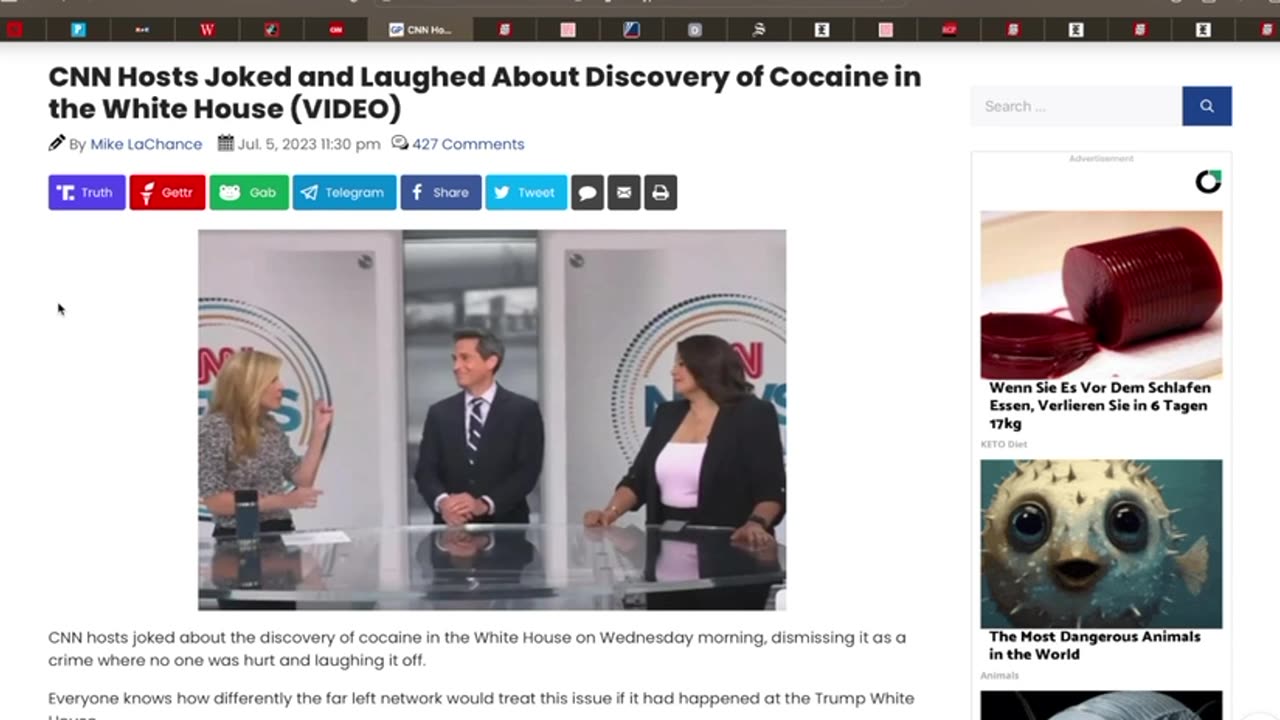The image size is (1280, 720).
Task: Click the 'Advertisement' label in sidebar
Action: point(1101,158)
